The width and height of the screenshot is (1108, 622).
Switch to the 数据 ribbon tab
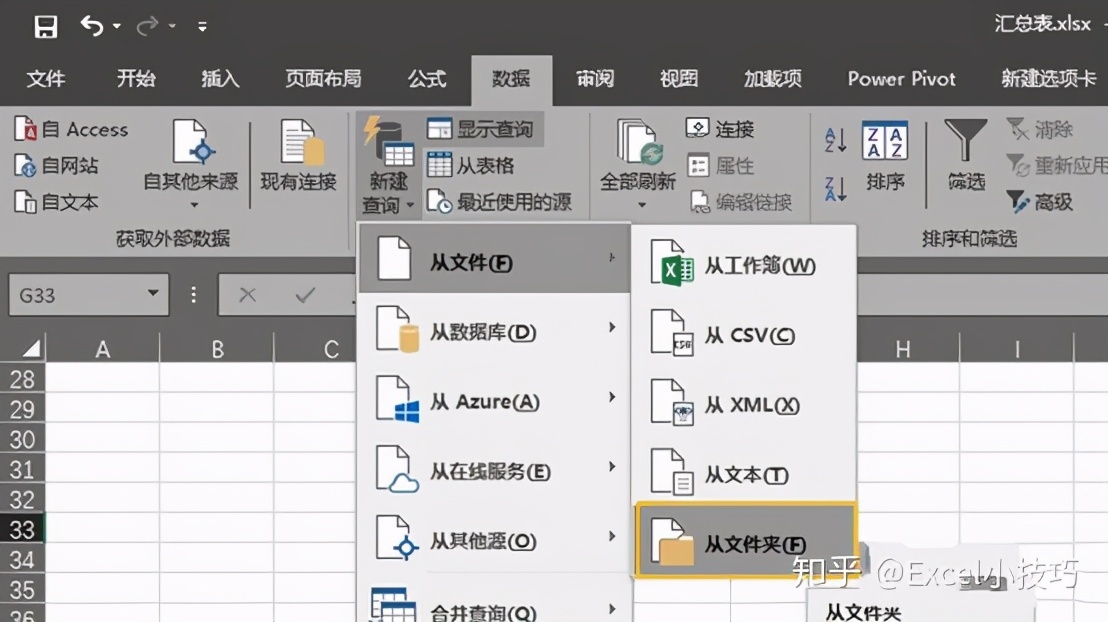point(512,81)
